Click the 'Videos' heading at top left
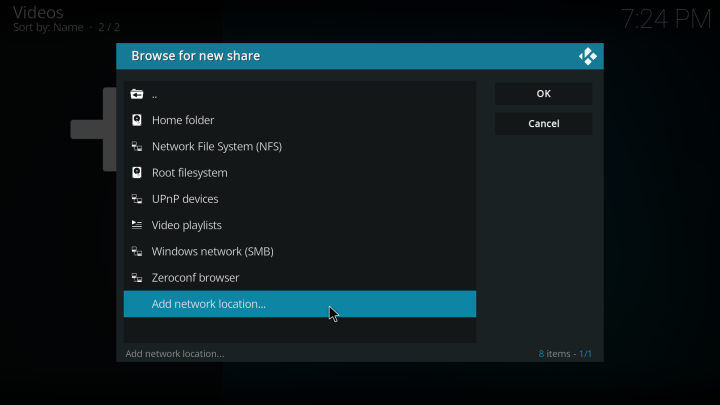720x405 pixels. (x=39, y=12)
